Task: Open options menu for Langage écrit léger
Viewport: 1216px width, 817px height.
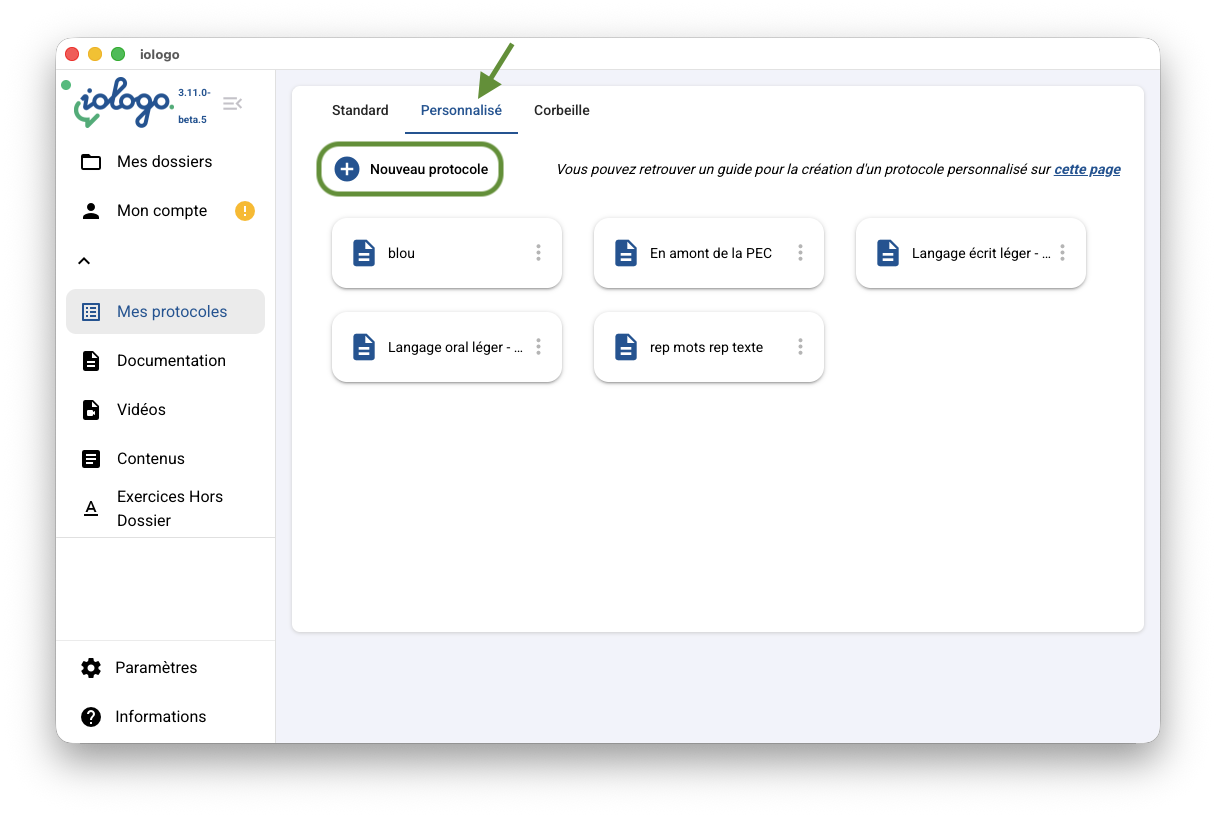Action: [1062, 253]
